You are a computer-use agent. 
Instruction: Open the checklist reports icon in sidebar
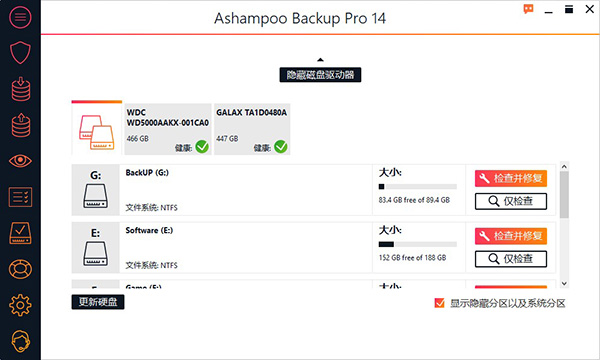coord(20,197)
